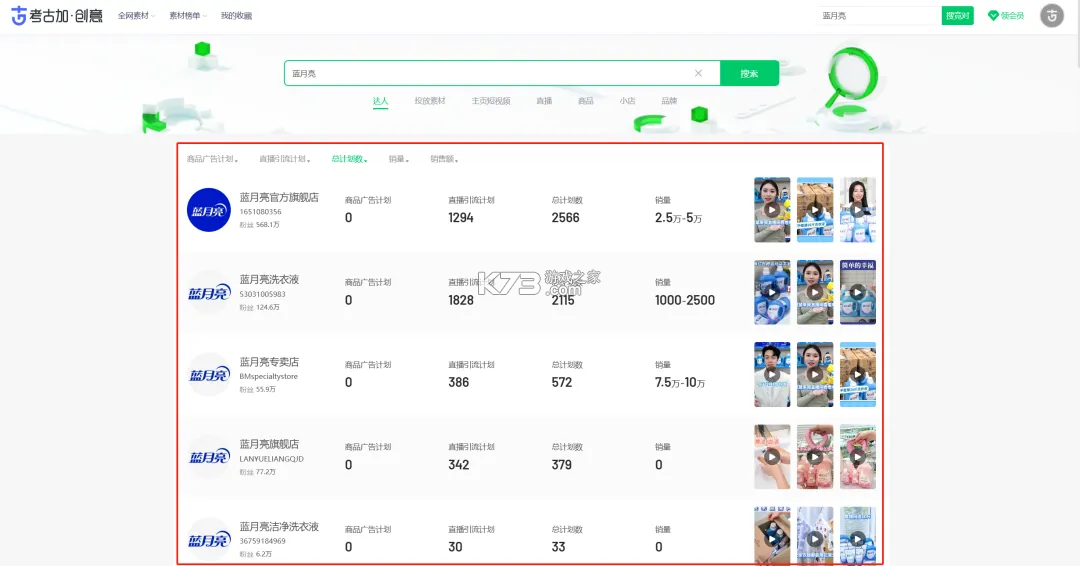Switch to the 直播 tab
The image size is (1080, 566).
(x=544, y=101)
